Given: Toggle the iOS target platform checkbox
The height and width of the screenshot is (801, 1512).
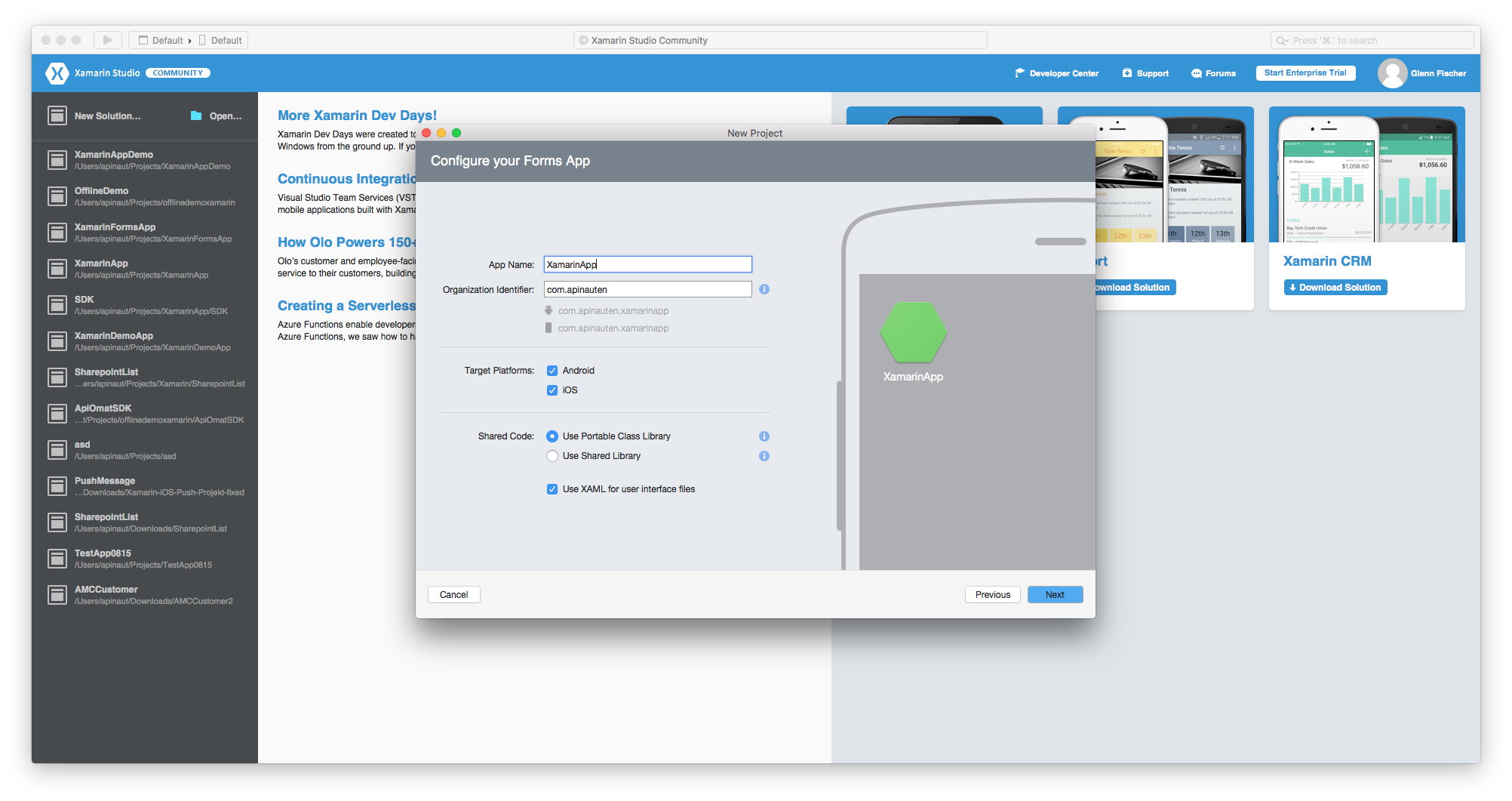Looking at the screenshot, I should (552, 390).
